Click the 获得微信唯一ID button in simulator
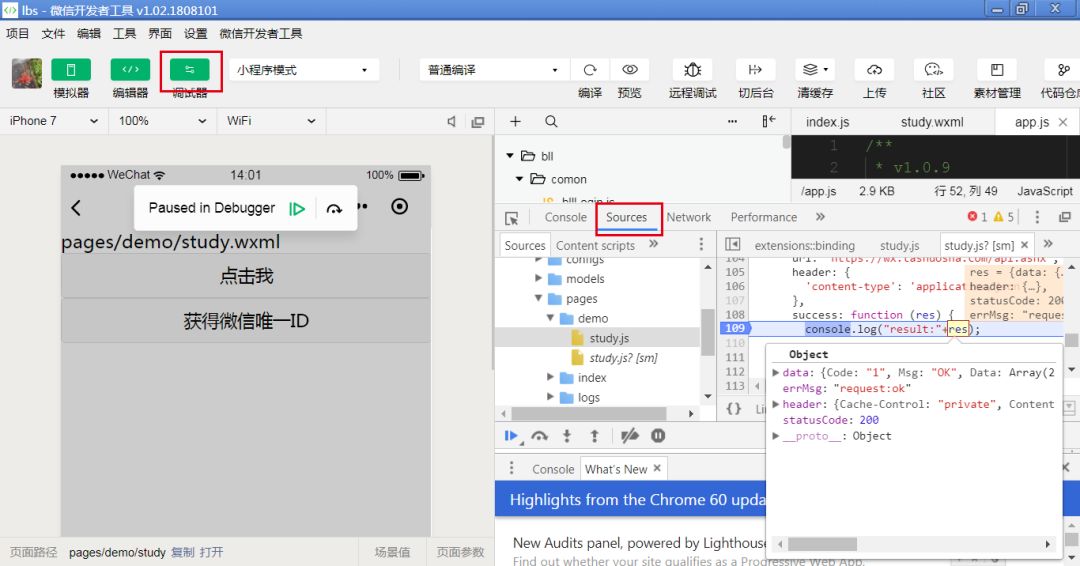The height and width of the screenshot is (566, 1080). click(x=246, y=321)
